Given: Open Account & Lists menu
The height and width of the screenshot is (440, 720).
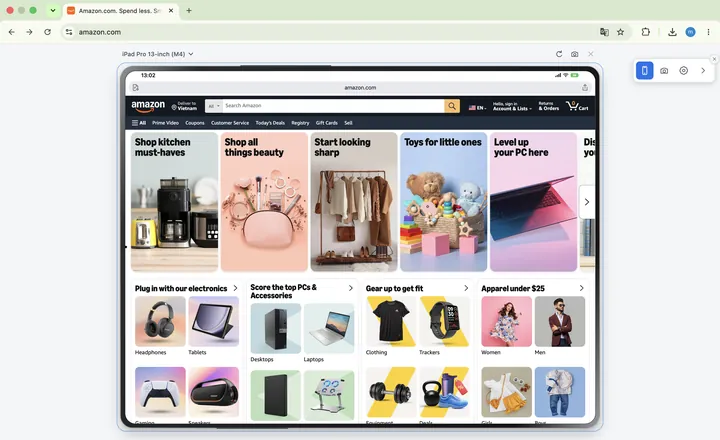Looking at the screenshot, I should (x=512, y=106).
